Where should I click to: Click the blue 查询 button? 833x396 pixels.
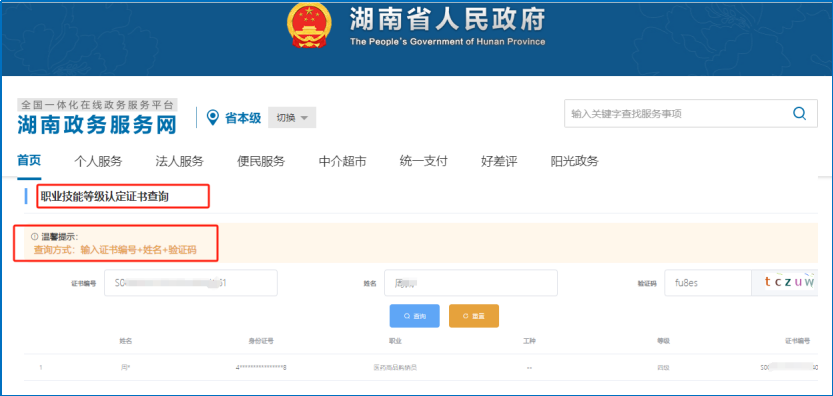tap(414, 316)
